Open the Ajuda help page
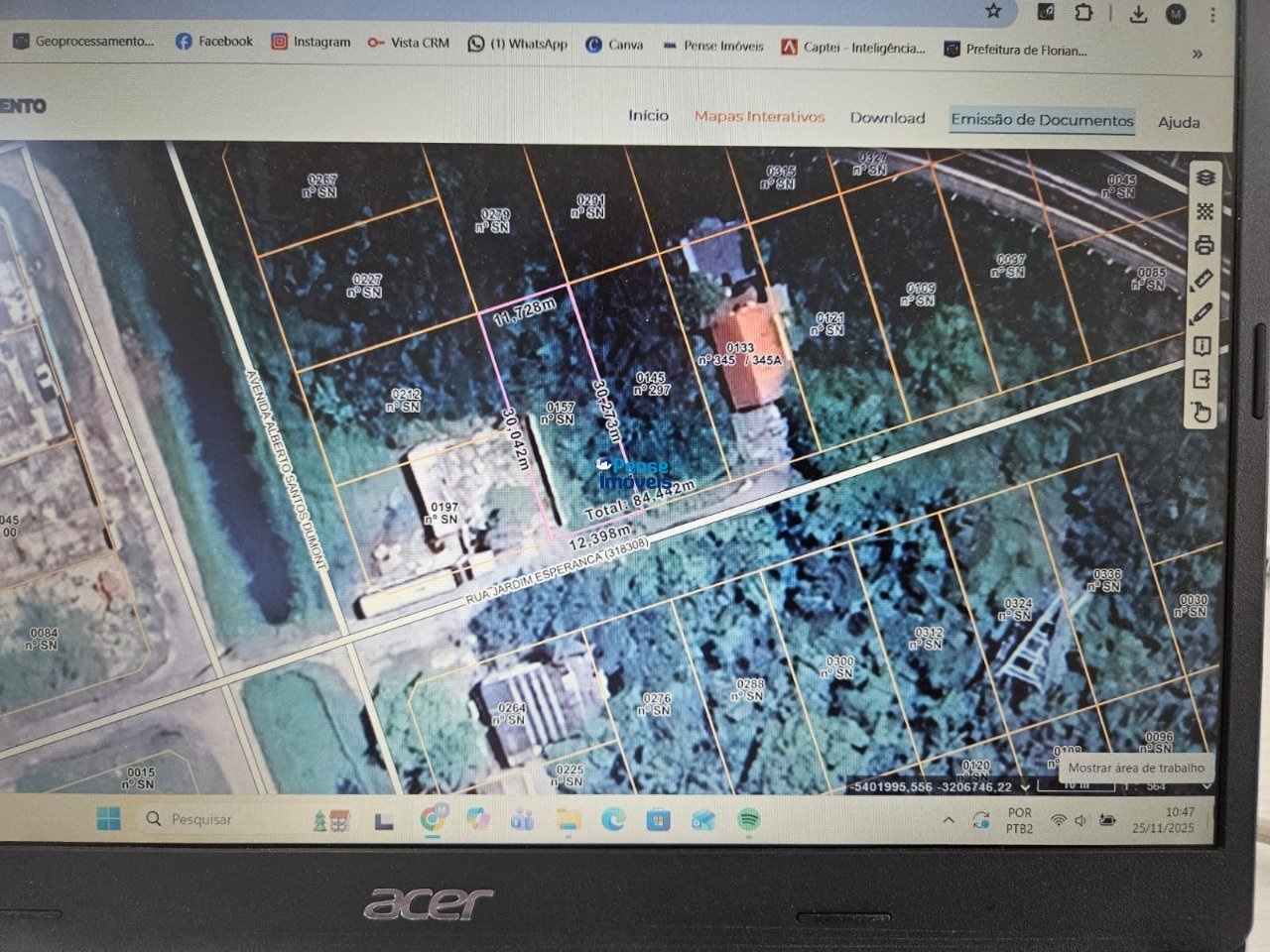The width and height of the screenshot is (1270, 952). [x=1178, y=123]
